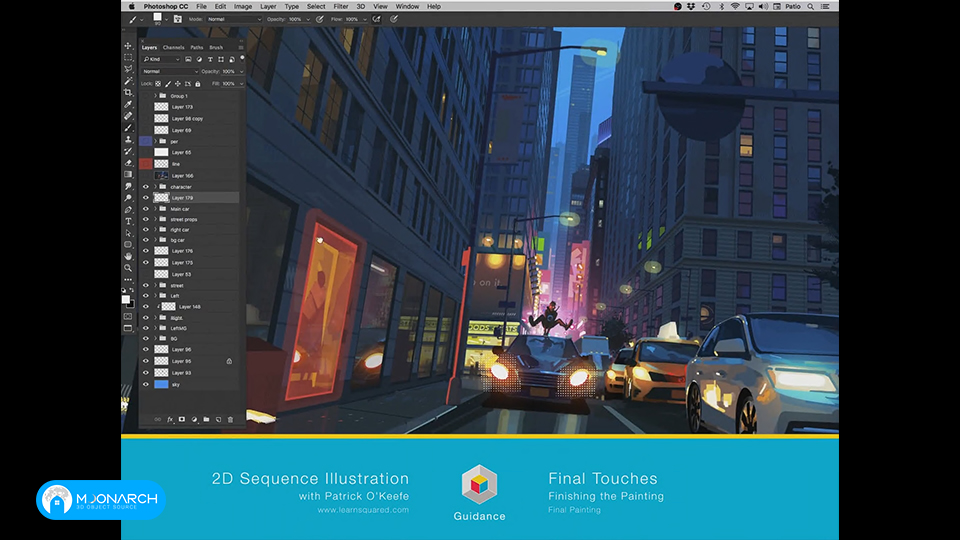The image size is (960, 540).
Task: Click the new adjustment layer icon
Action: (194, 419)
